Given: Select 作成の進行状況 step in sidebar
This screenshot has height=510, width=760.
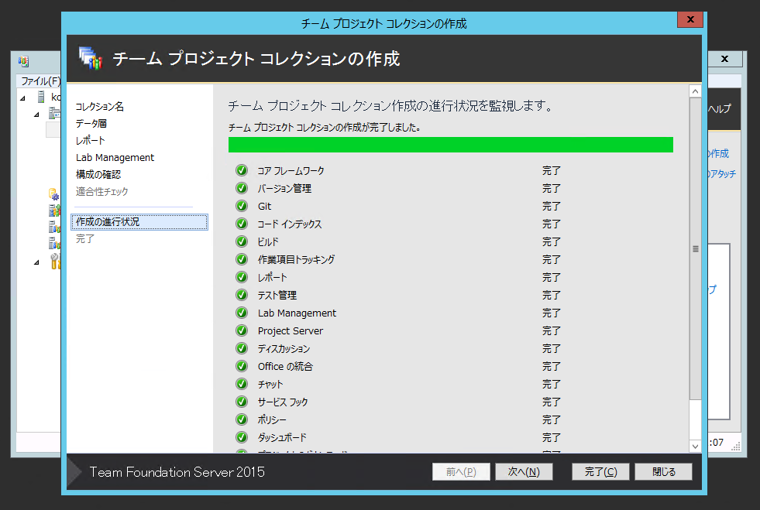Looking at the screenshot, I should (x=140, y=222).
